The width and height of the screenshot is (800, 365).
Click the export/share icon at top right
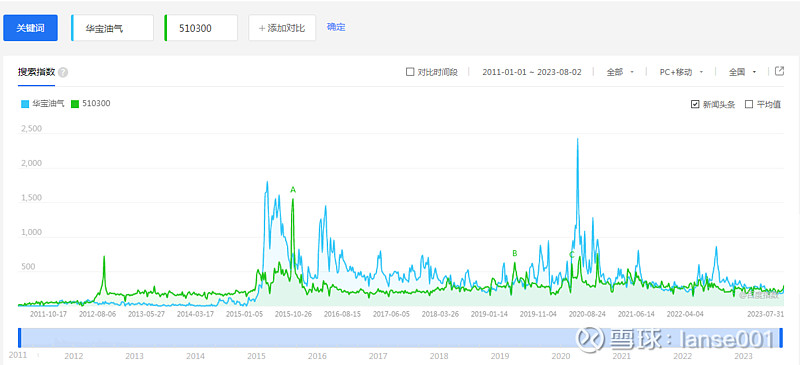[x=779, y=71]
